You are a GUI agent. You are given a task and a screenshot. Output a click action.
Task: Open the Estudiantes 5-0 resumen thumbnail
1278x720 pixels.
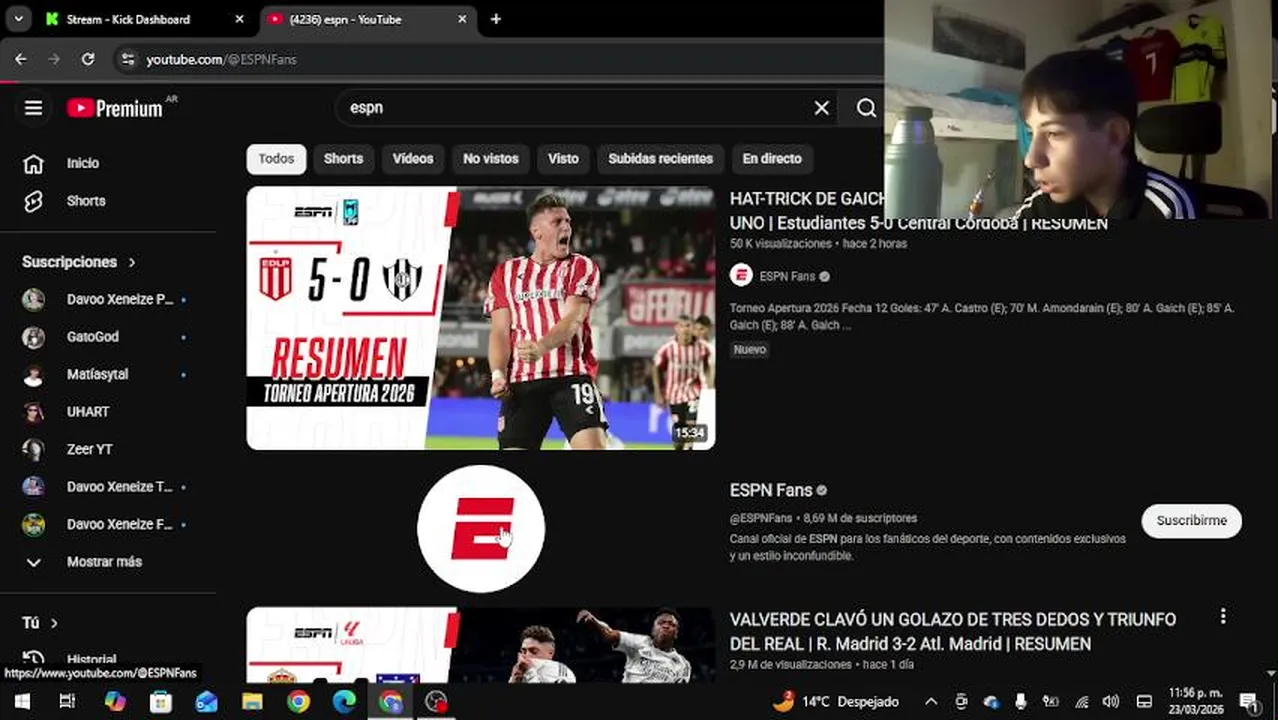coord(481,318)
